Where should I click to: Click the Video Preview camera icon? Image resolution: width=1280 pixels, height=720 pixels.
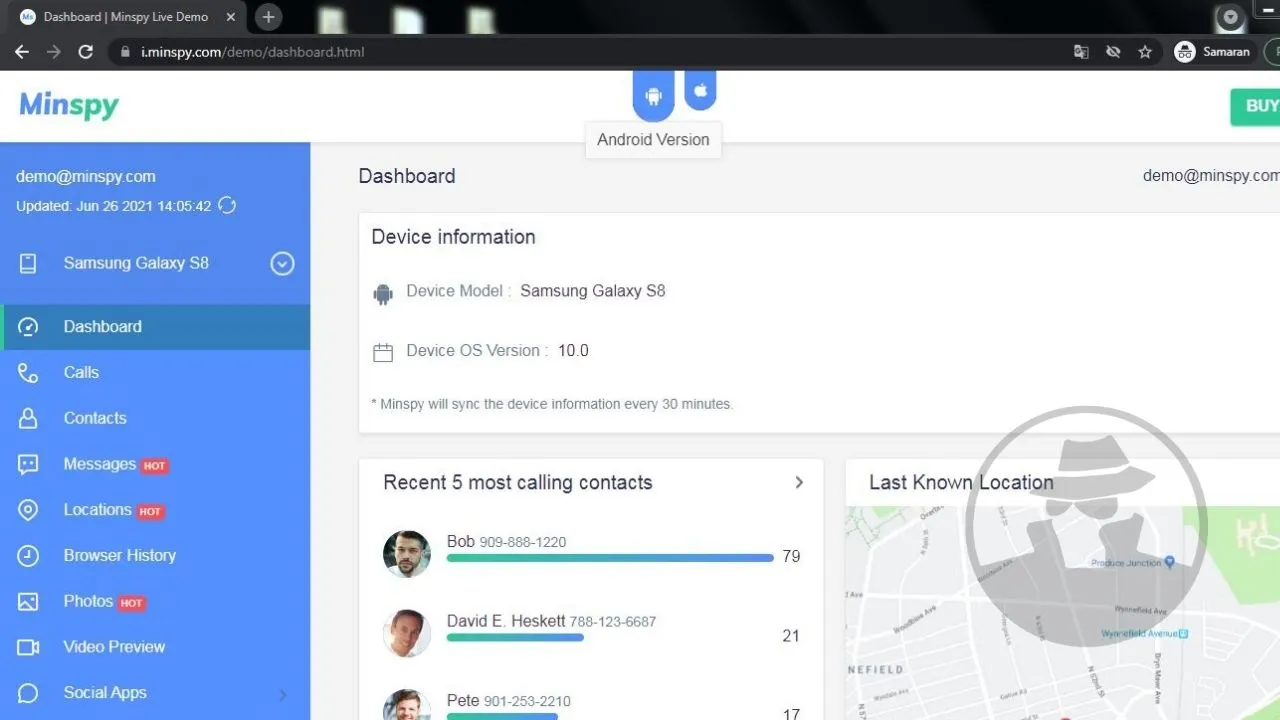(x=28, y=648)
